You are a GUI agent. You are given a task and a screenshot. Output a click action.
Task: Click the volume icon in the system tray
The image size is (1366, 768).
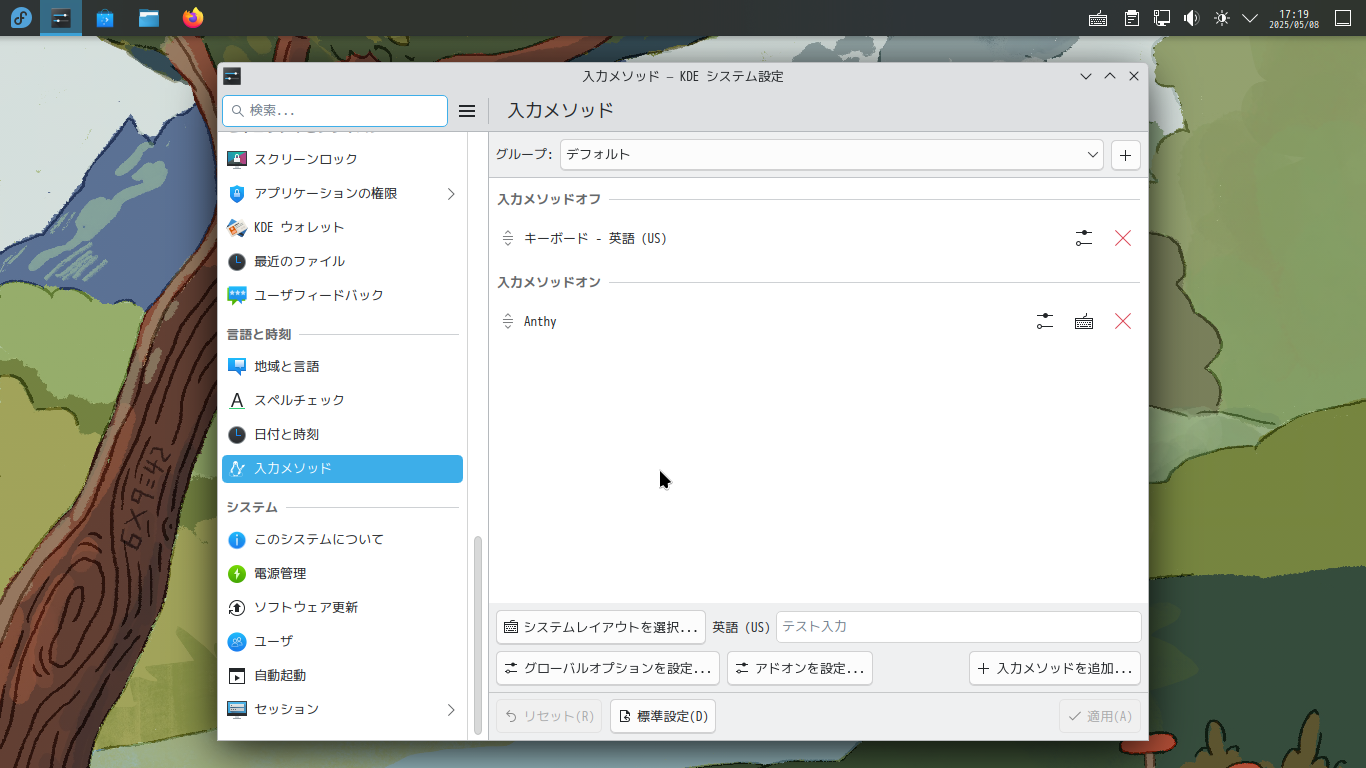(x=1189, y=17)
